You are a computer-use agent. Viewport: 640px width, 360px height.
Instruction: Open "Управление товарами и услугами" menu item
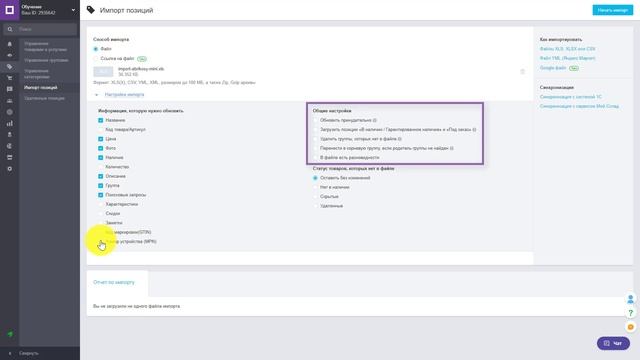(45, 47)
